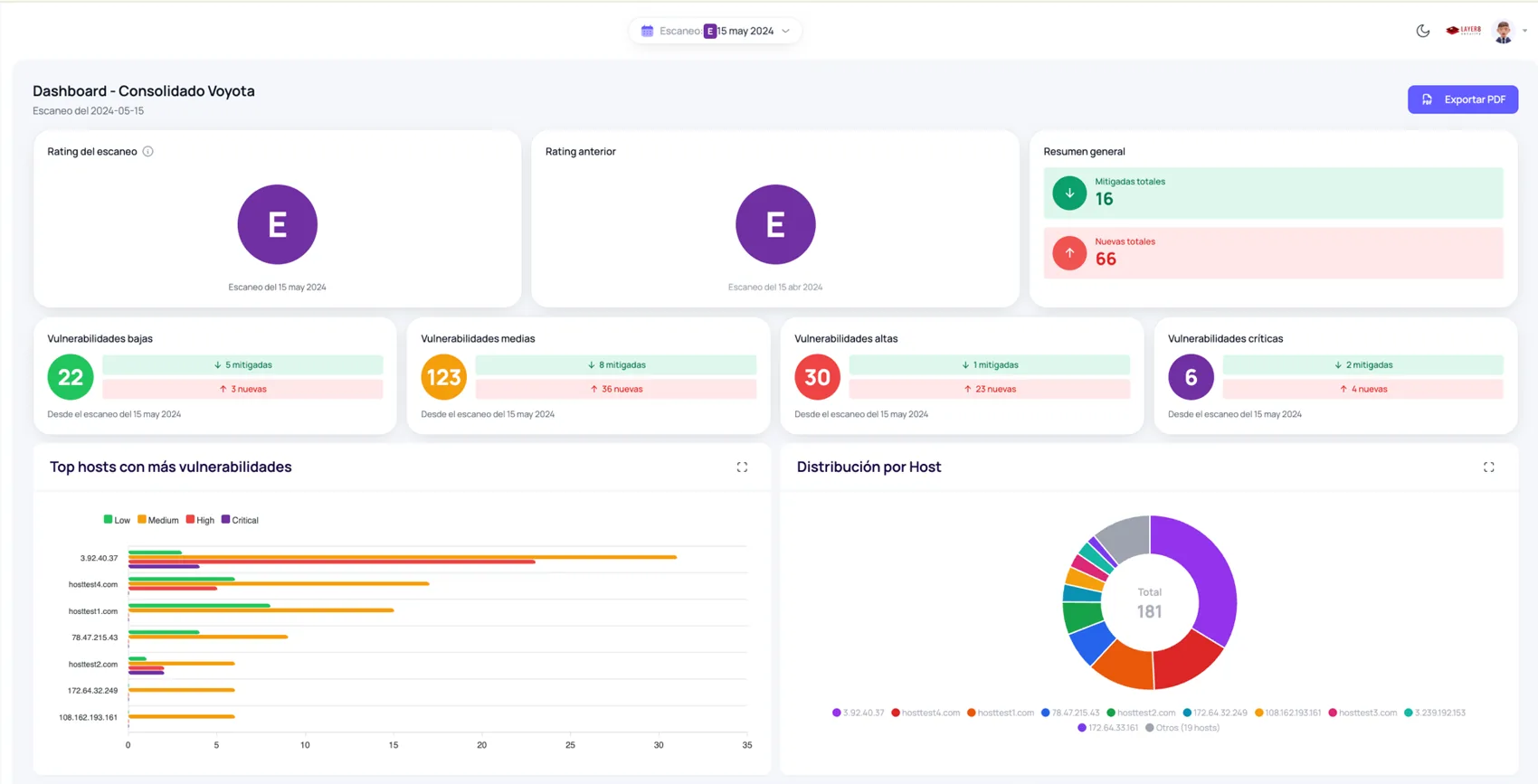The width and height of the screenshot is (1538, 784).
Task: Click the Exportar PDF button
Action: pos(1463,99)
